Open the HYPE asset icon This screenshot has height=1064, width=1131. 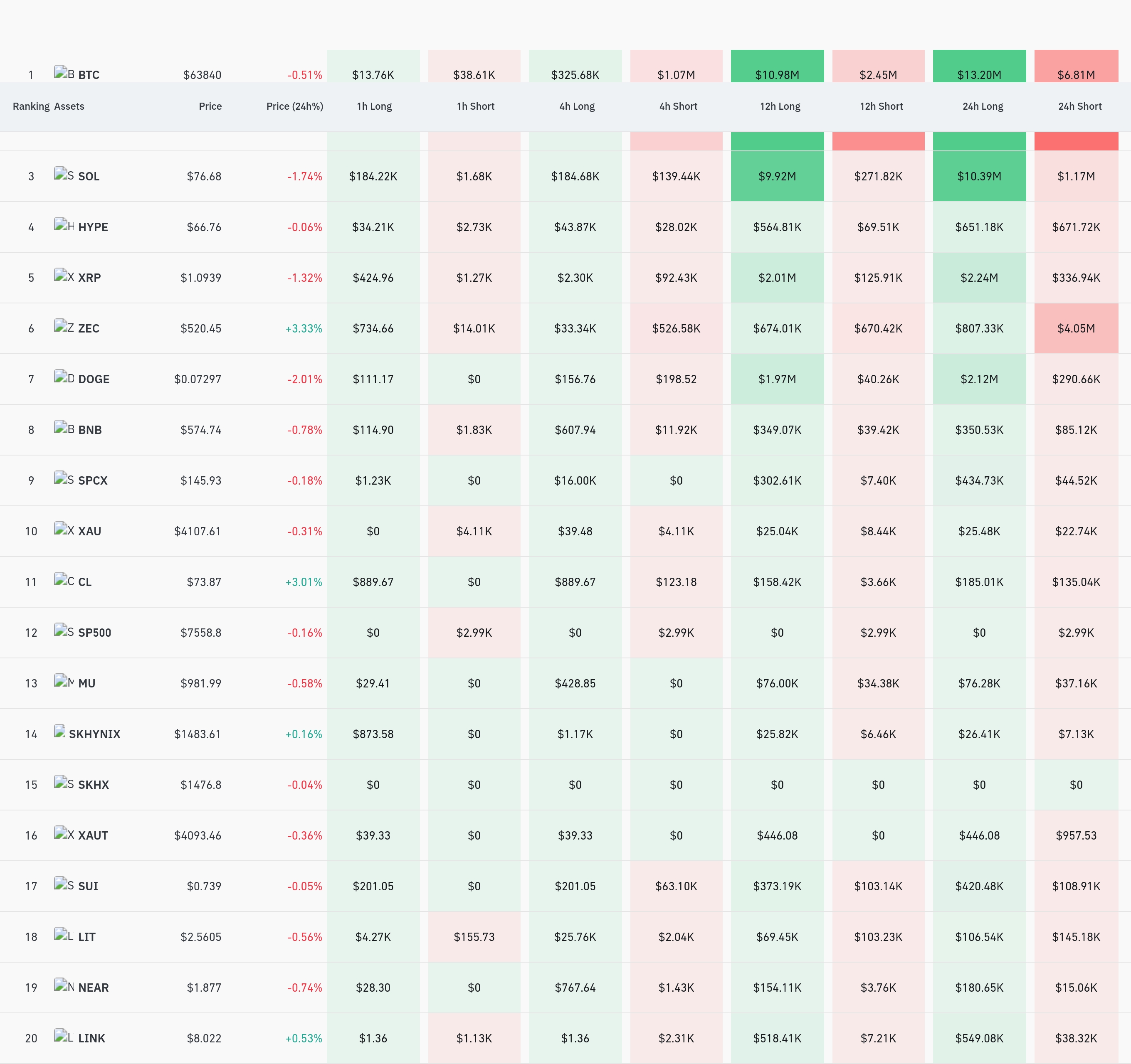64,225
